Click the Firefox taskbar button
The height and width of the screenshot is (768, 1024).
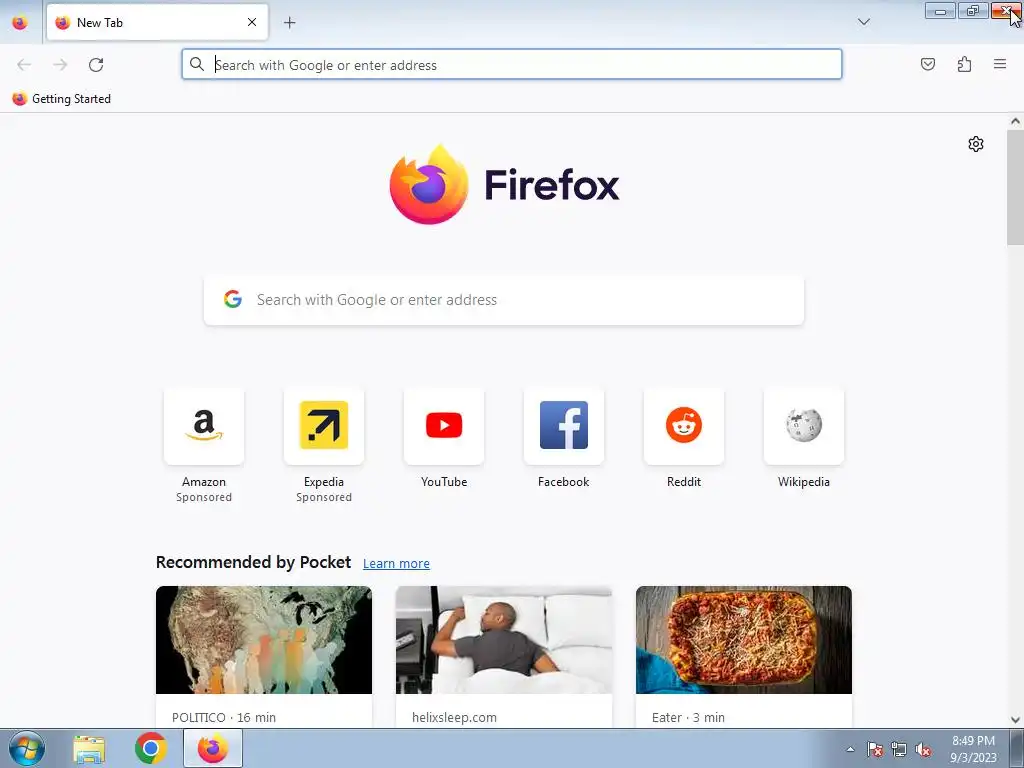213,748
